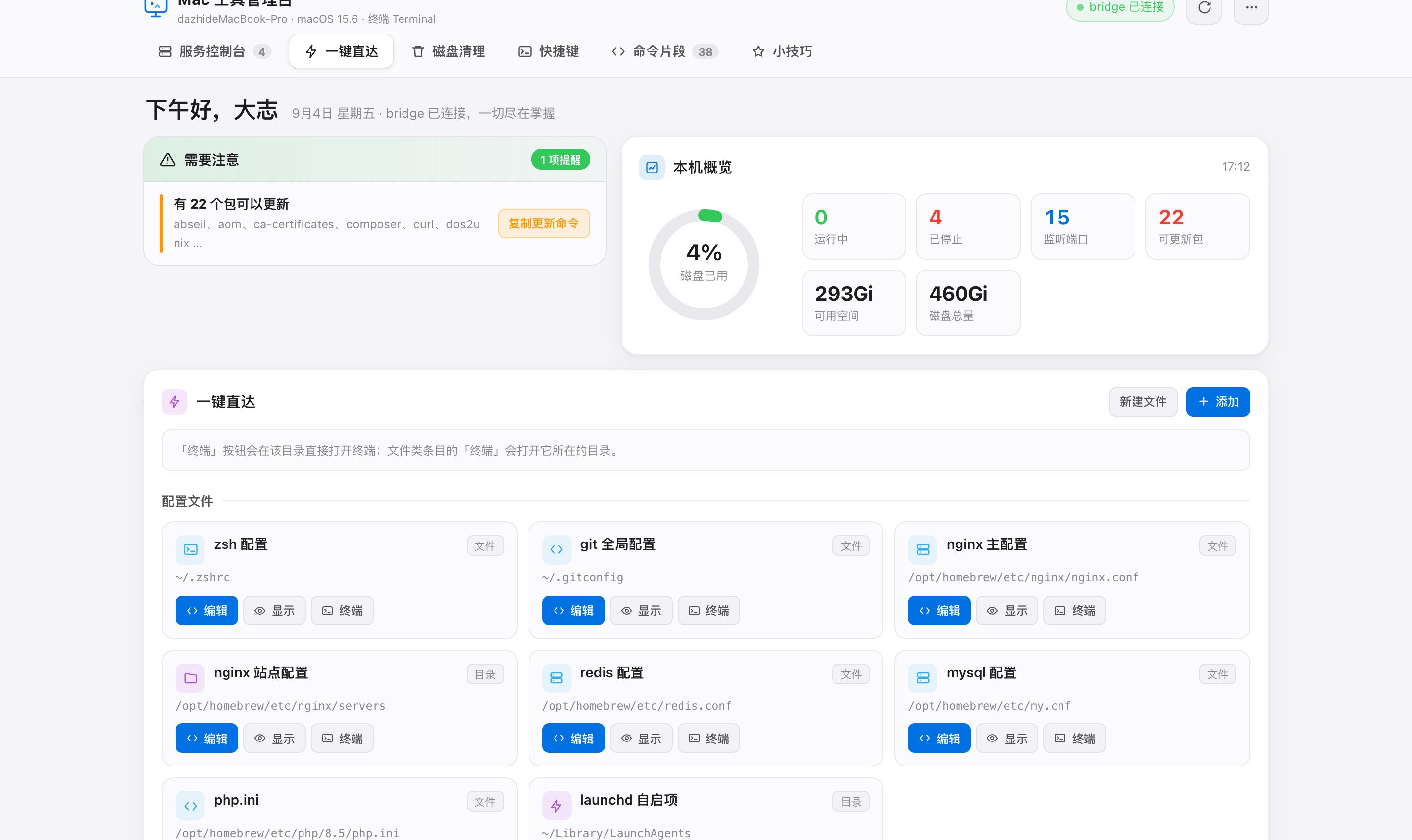Select the 一键直达 tab

pos(341,51)
